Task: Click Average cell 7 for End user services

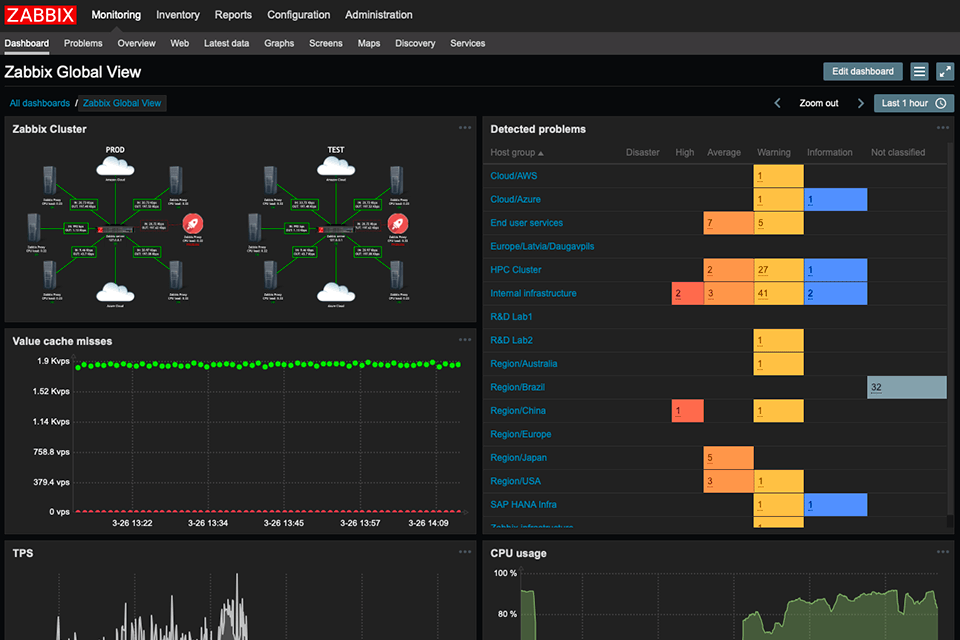Action: click(x=728, y=223)
